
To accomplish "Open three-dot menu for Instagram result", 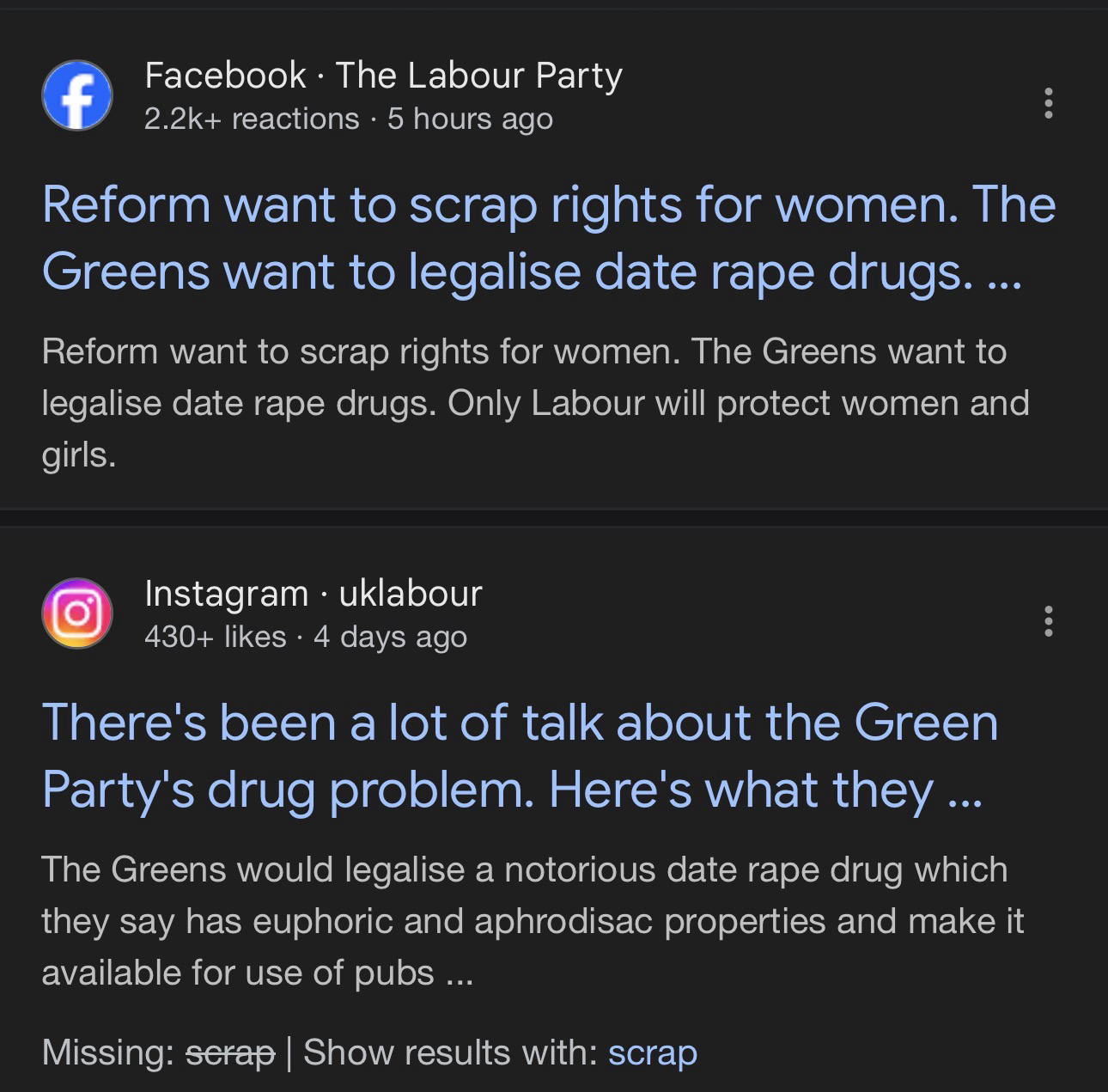I will 1047,620.
